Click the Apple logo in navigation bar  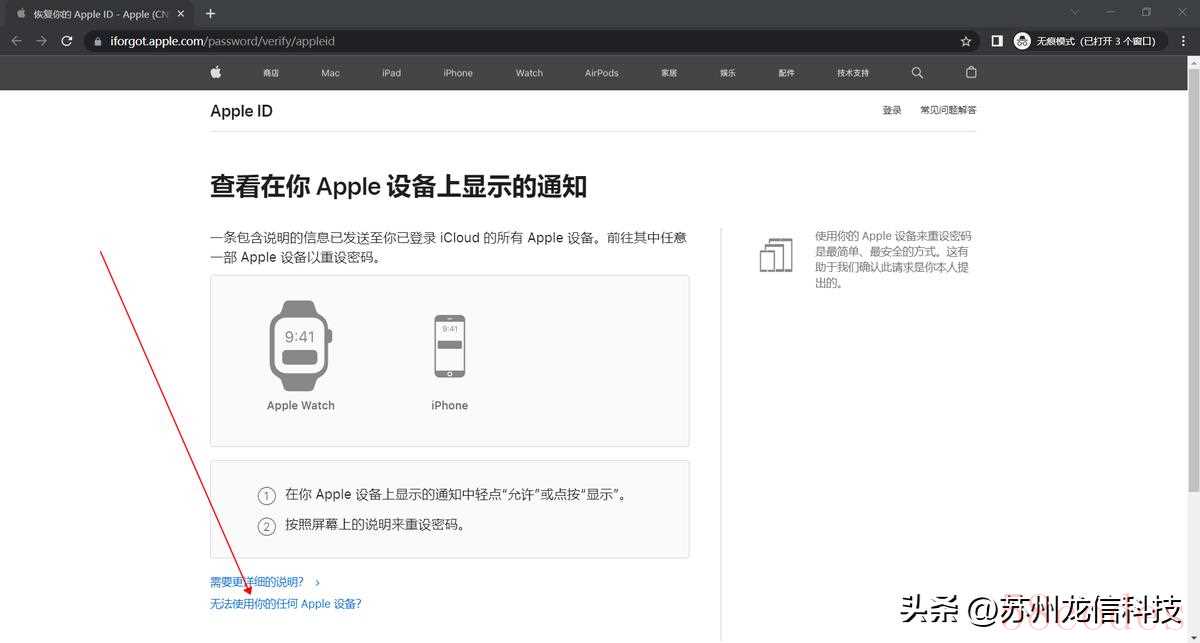215,72
